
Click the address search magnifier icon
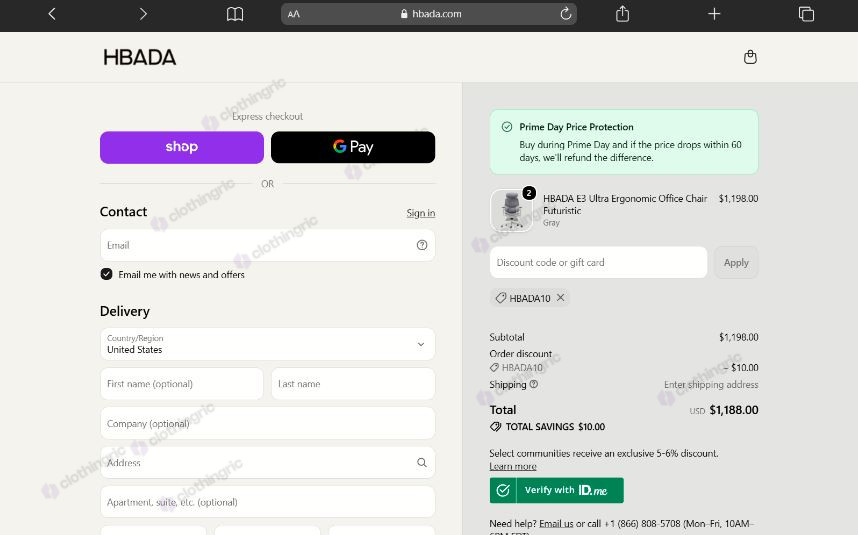[x=422, y=462]
